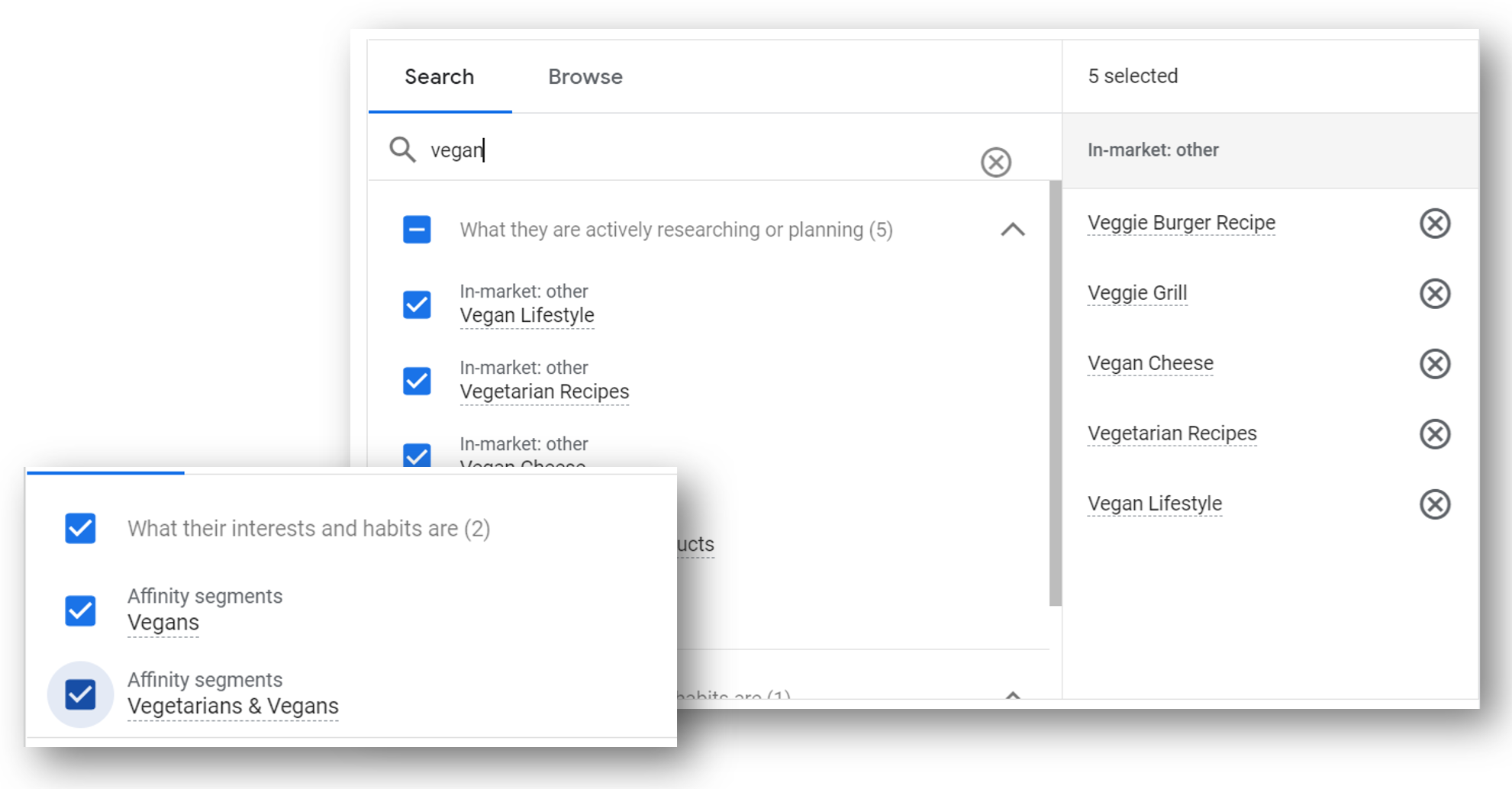The image size is (1512, 789).
Task: Remove Vegetarian Recipes from the selected list
Action: 1436,433
